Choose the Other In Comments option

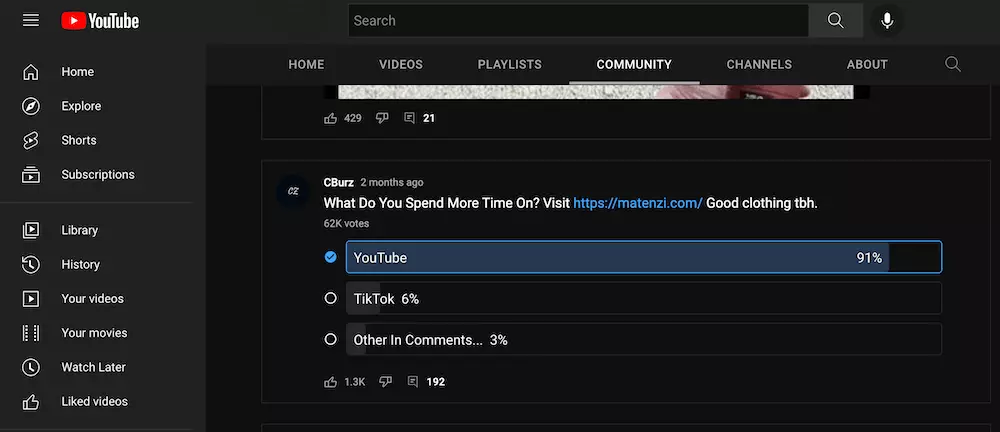click(x=643, y=339)
